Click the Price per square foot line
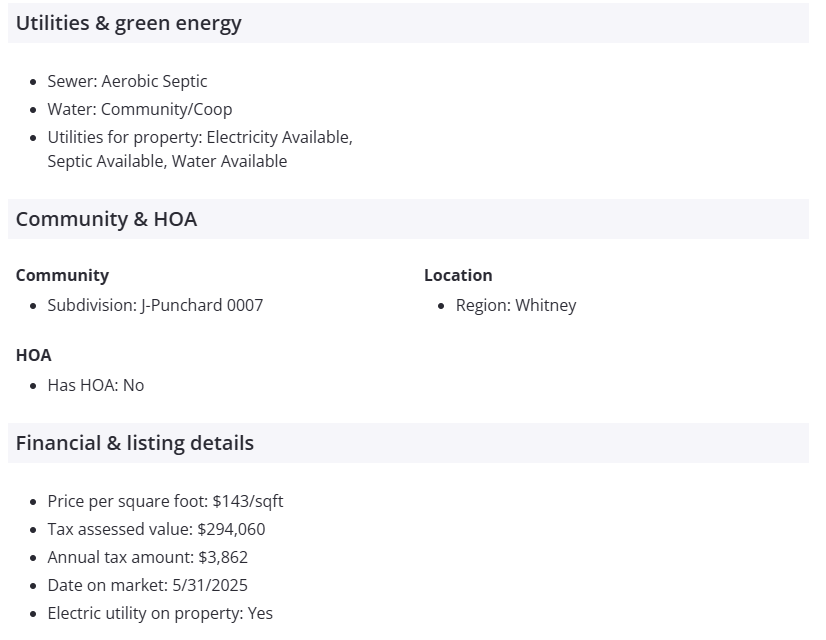This screenshot has width=826, height=640. (165, 501)
